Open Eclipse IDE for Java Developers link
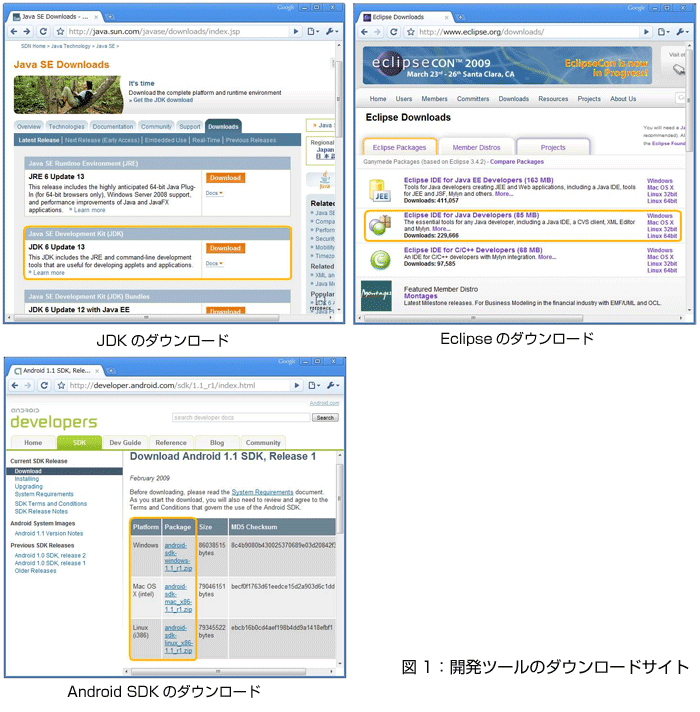Screen dimensions: 700x712 (471, 215)
